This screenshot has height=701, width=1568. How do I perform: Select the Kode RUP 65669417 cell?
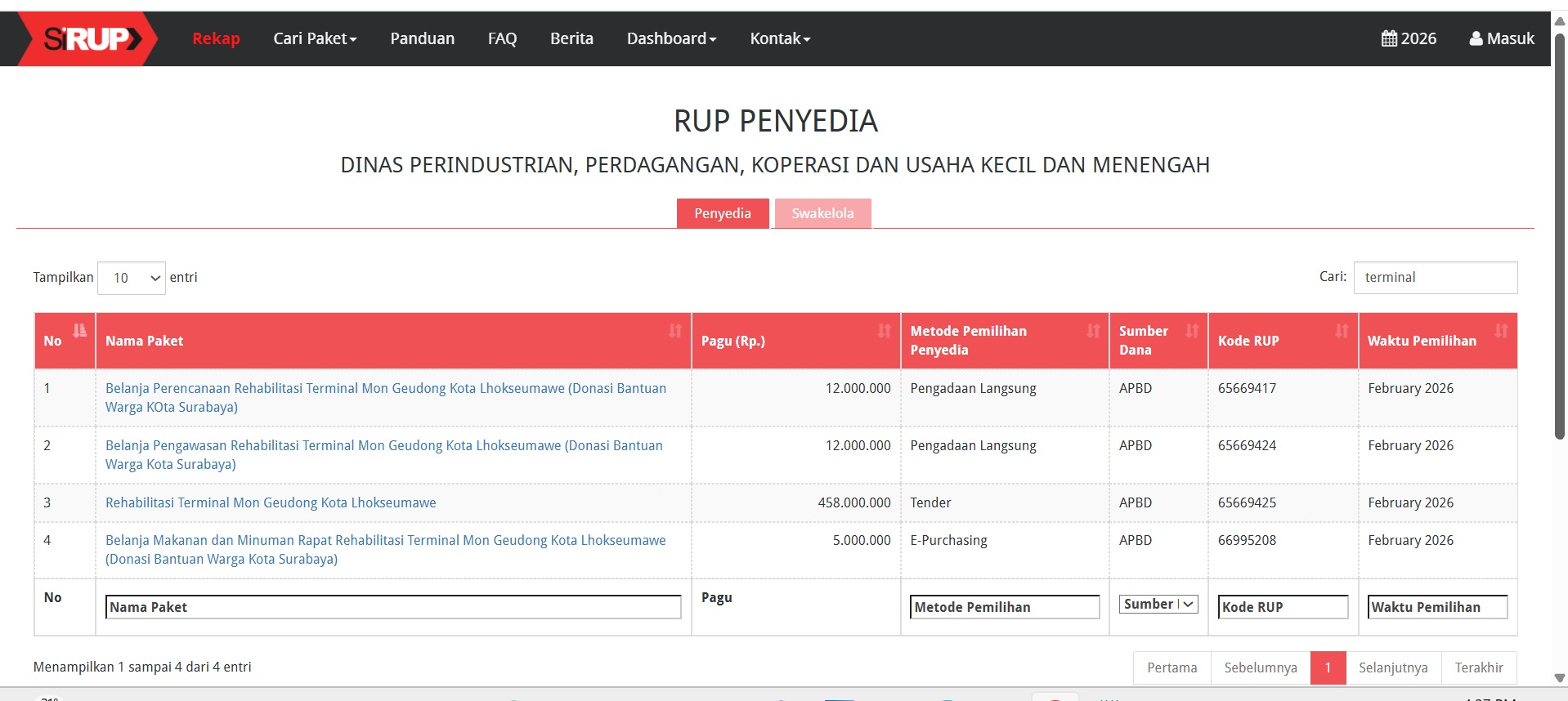point(1284,398)
